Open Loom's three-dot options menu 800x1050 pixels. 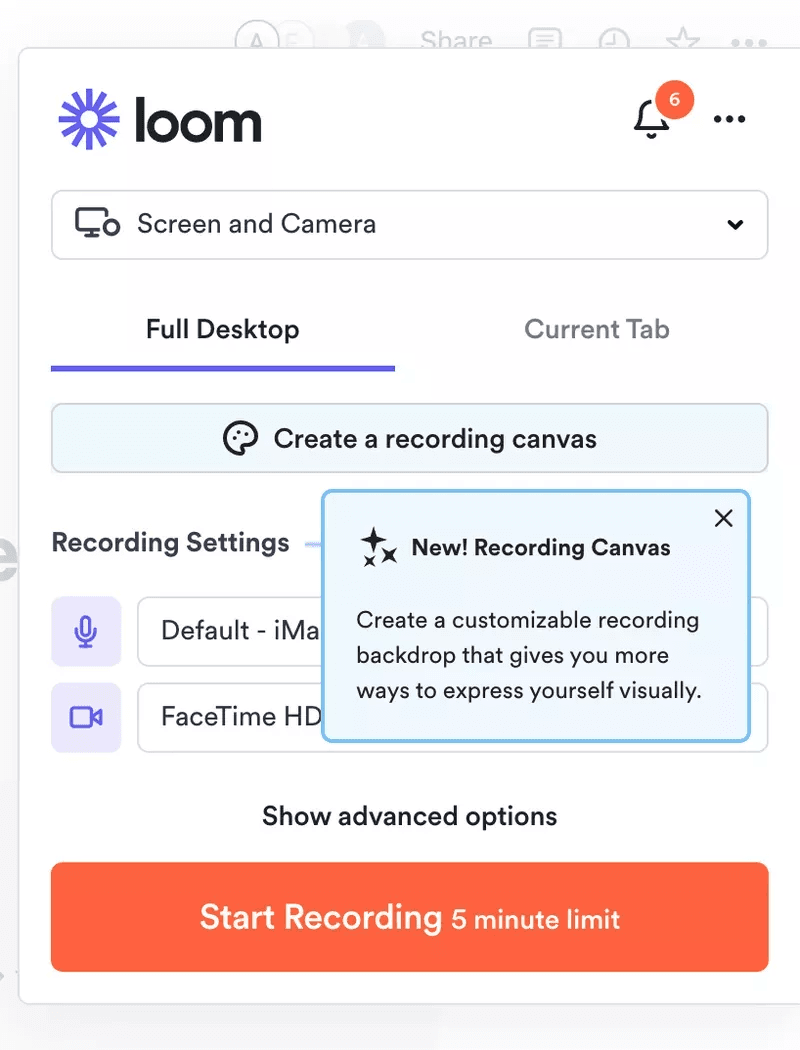[729, 118]
